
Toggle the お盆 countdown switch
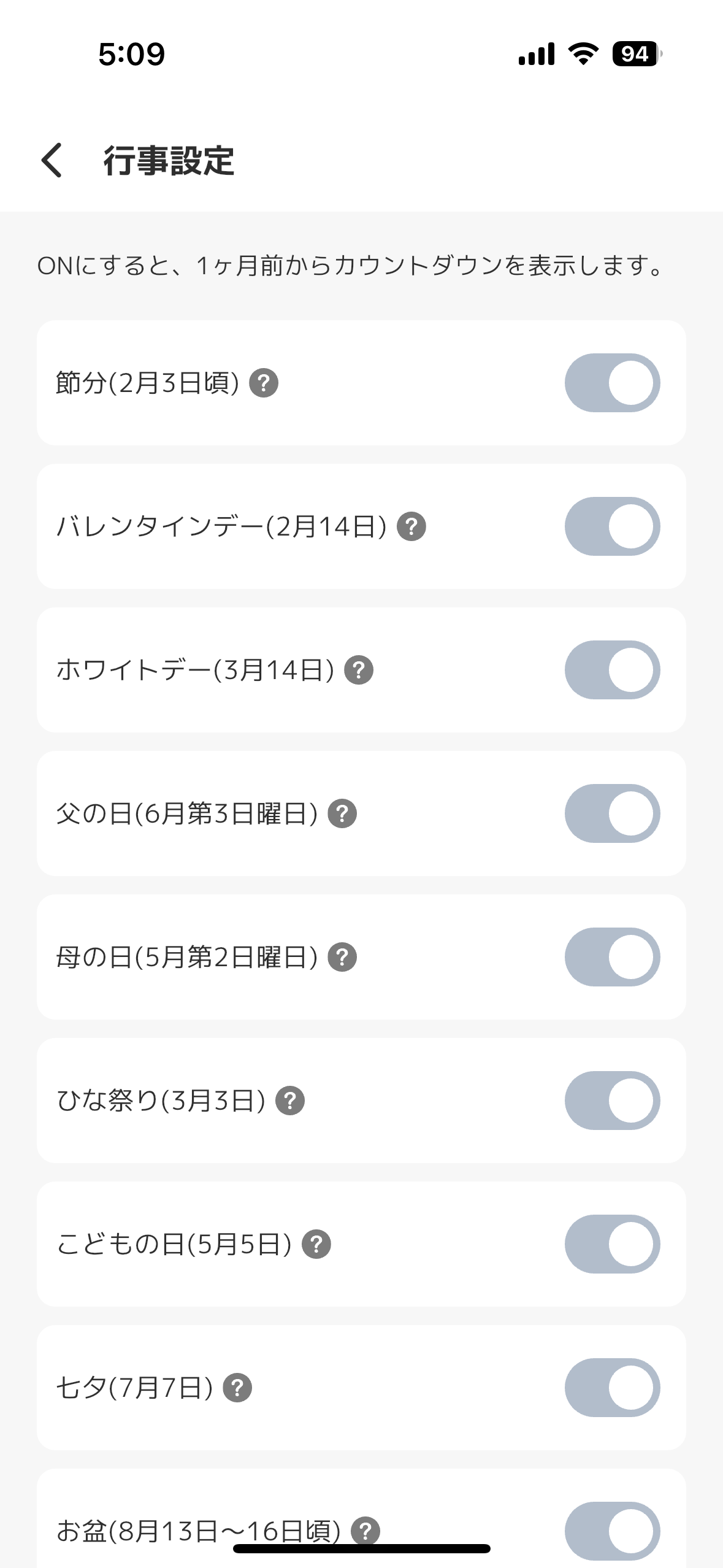click(x=612, y=1531)
